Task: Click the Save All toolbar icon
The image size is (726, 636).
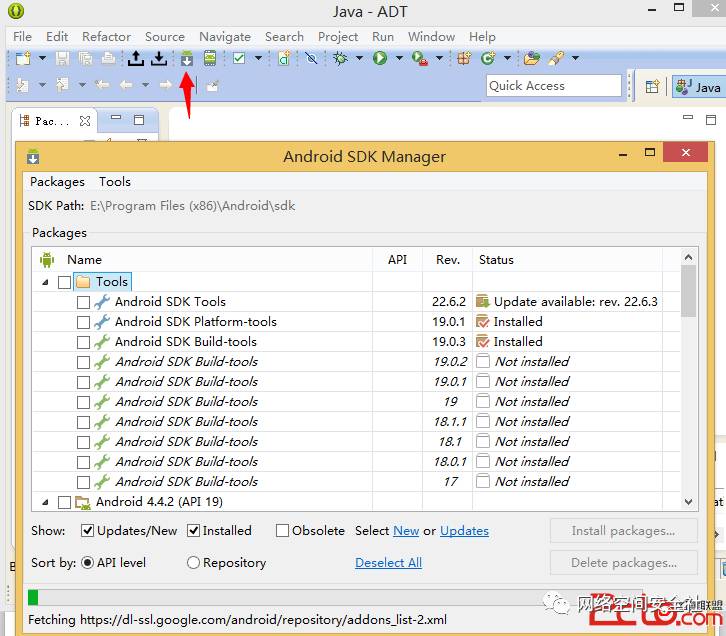Action: [x=85, y=58]
